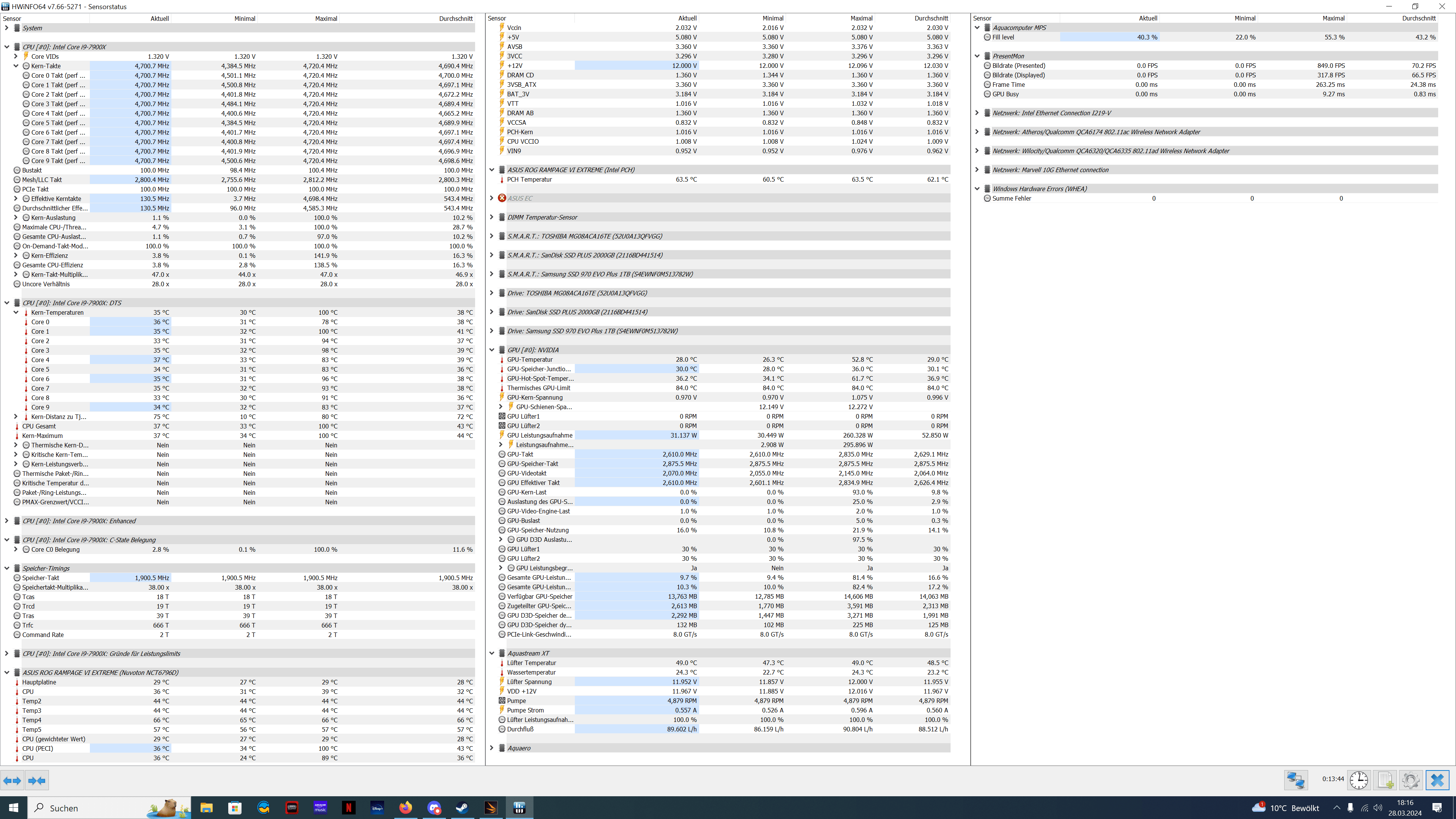This screenshot has width=1456, height=819.
Task: Expand the Aquaero group
Action: coord(492,748)
